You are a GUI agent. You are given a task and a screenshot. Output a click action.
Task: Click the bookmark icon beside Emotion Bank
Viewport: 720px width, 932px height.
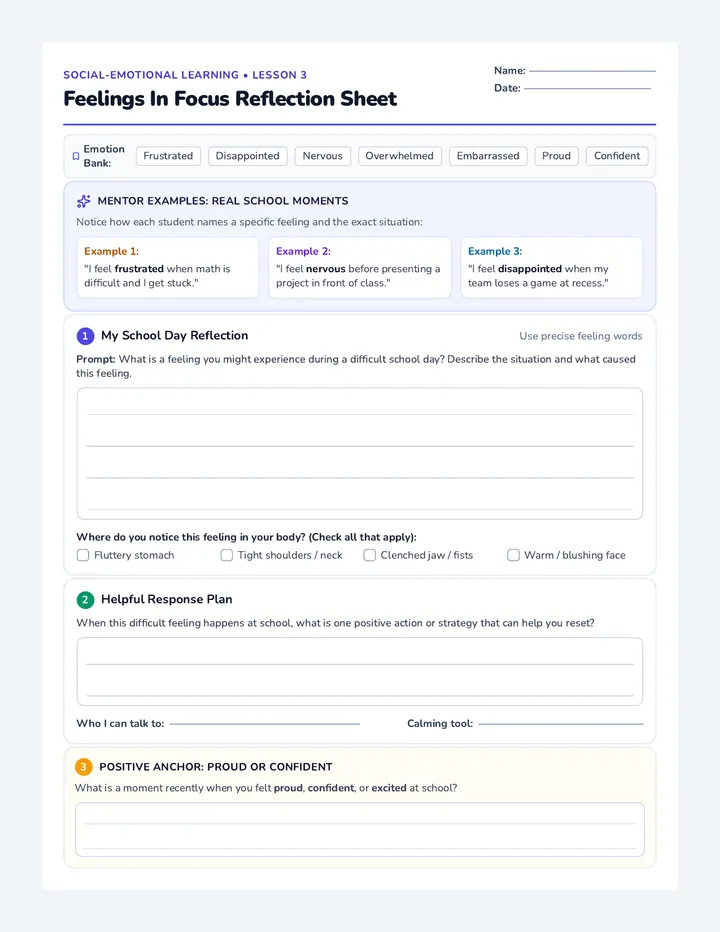tap(76, 156)
